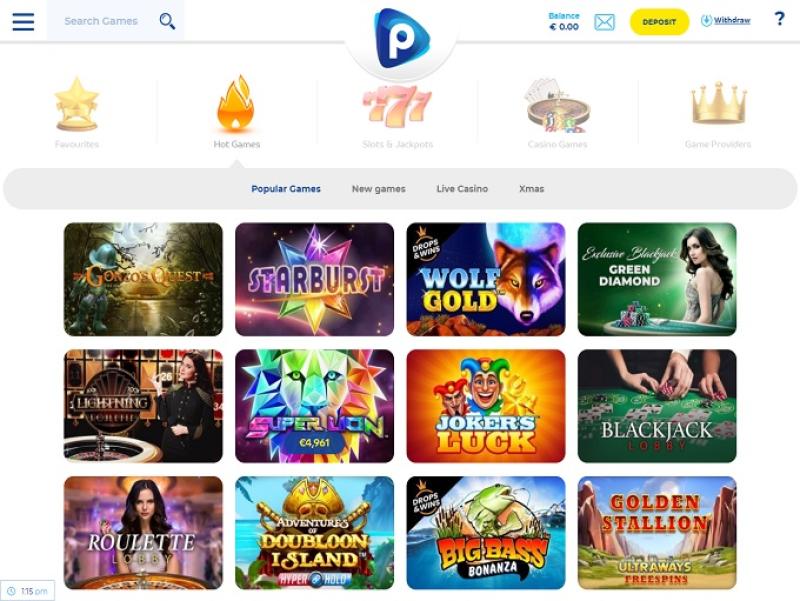This screenshot has height=601, width=800.
Task: Open the hamburger menu
Action: coord(23,21)
